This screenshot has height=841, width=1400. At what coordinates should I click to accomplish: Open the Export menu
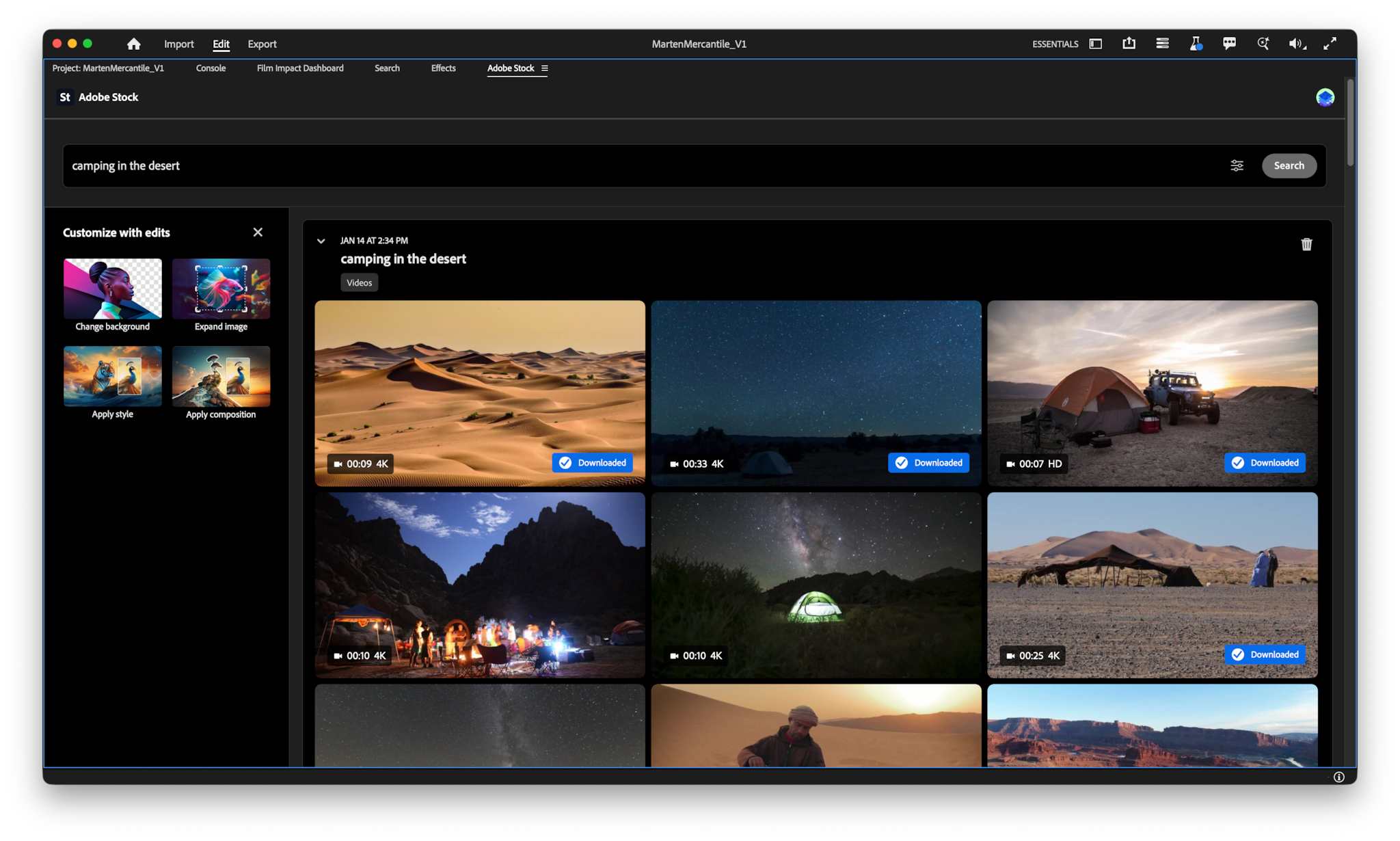point(262,44)
